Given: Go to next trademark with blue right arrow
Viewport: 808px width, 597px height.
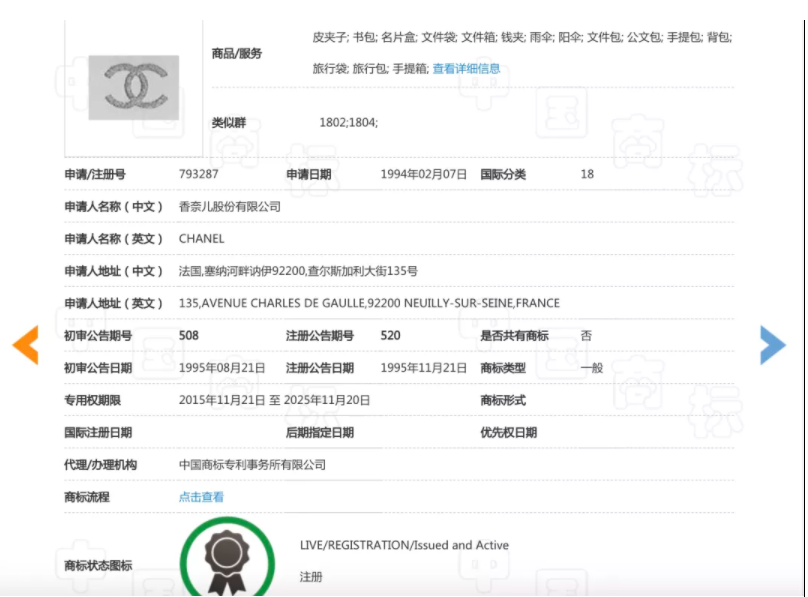Looking at the screenshot, I should coord(773,345).
